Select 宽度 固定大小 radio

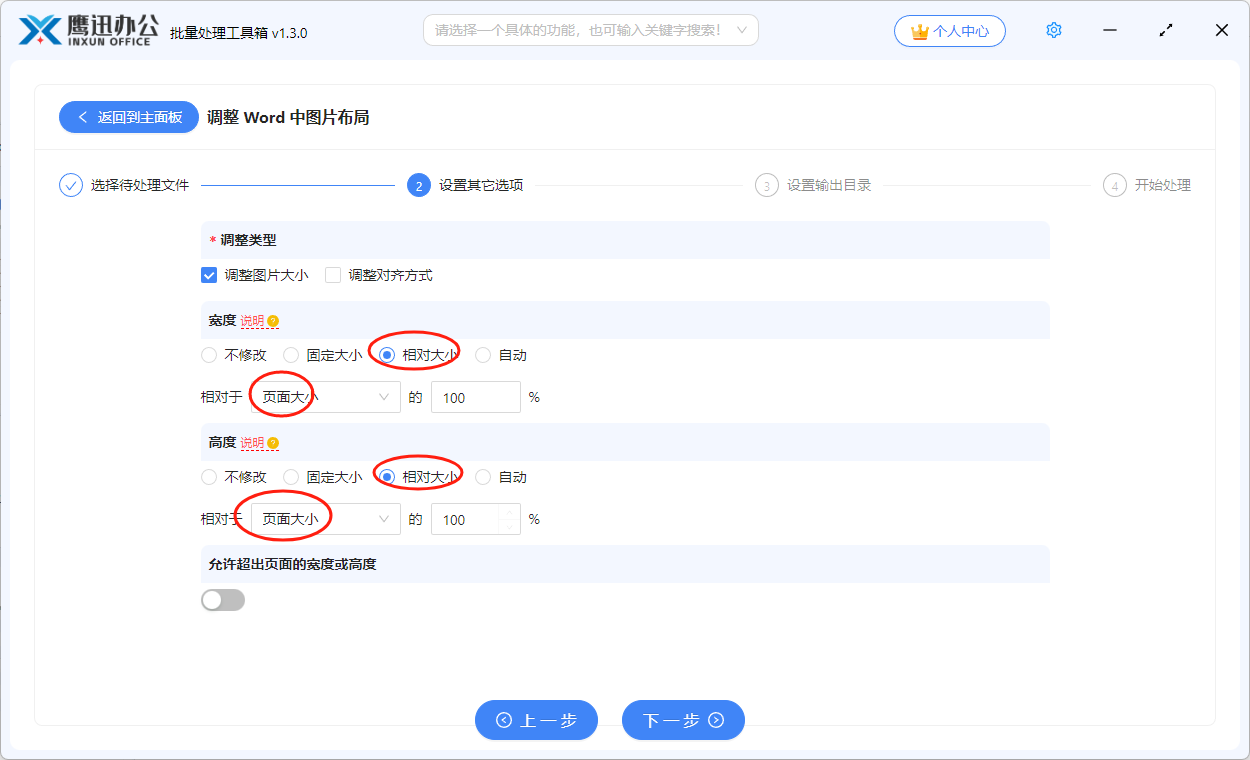[291, 355]
